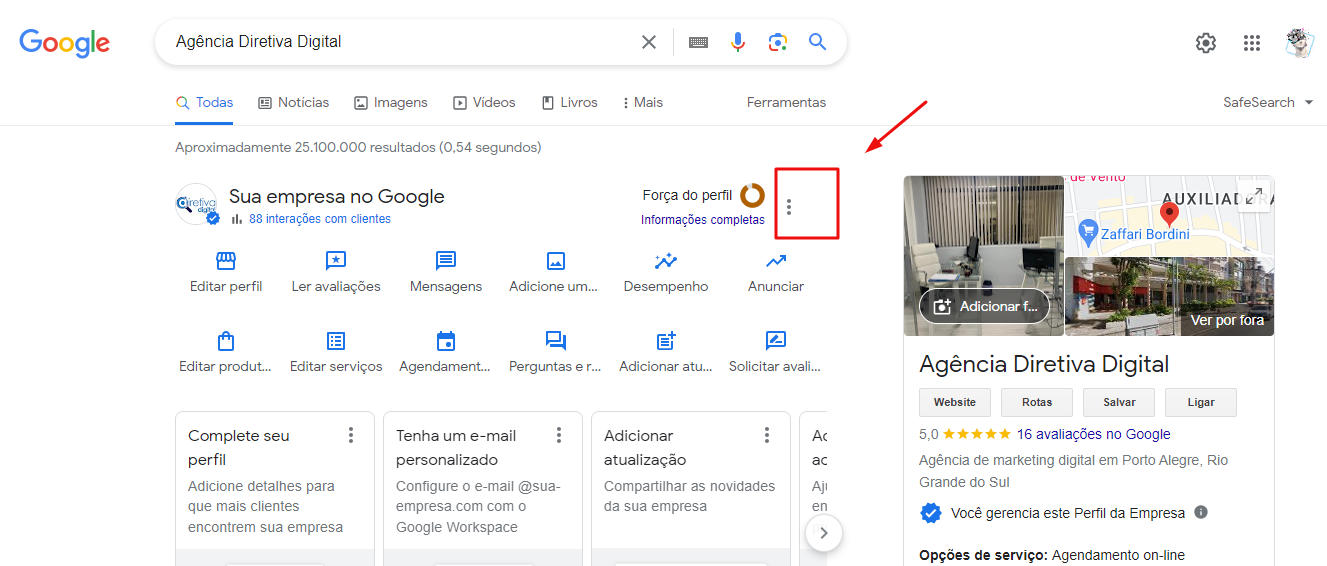Clear the search box text
Viewport: 1327px width, 566px height.
pos(649,42)
